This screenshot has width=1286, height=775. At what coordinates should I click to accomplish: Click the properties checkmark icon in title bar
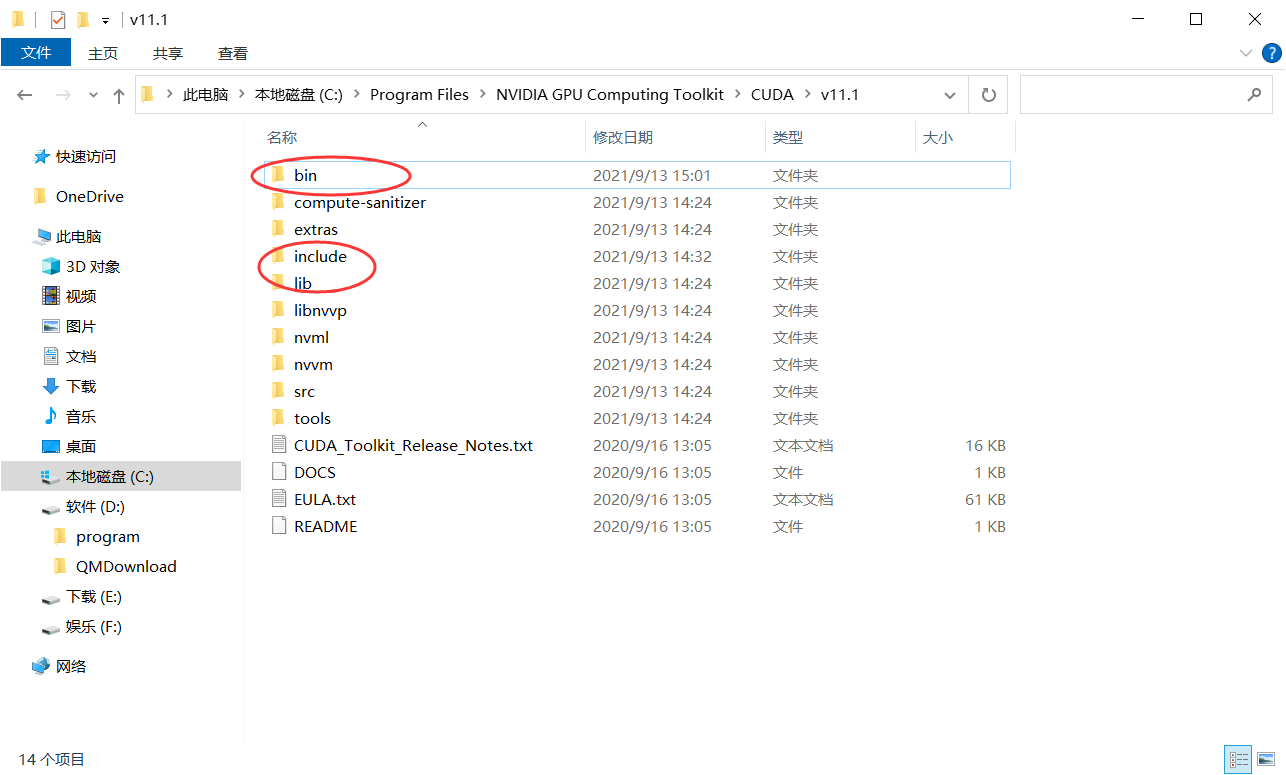(x=58, y=20)
